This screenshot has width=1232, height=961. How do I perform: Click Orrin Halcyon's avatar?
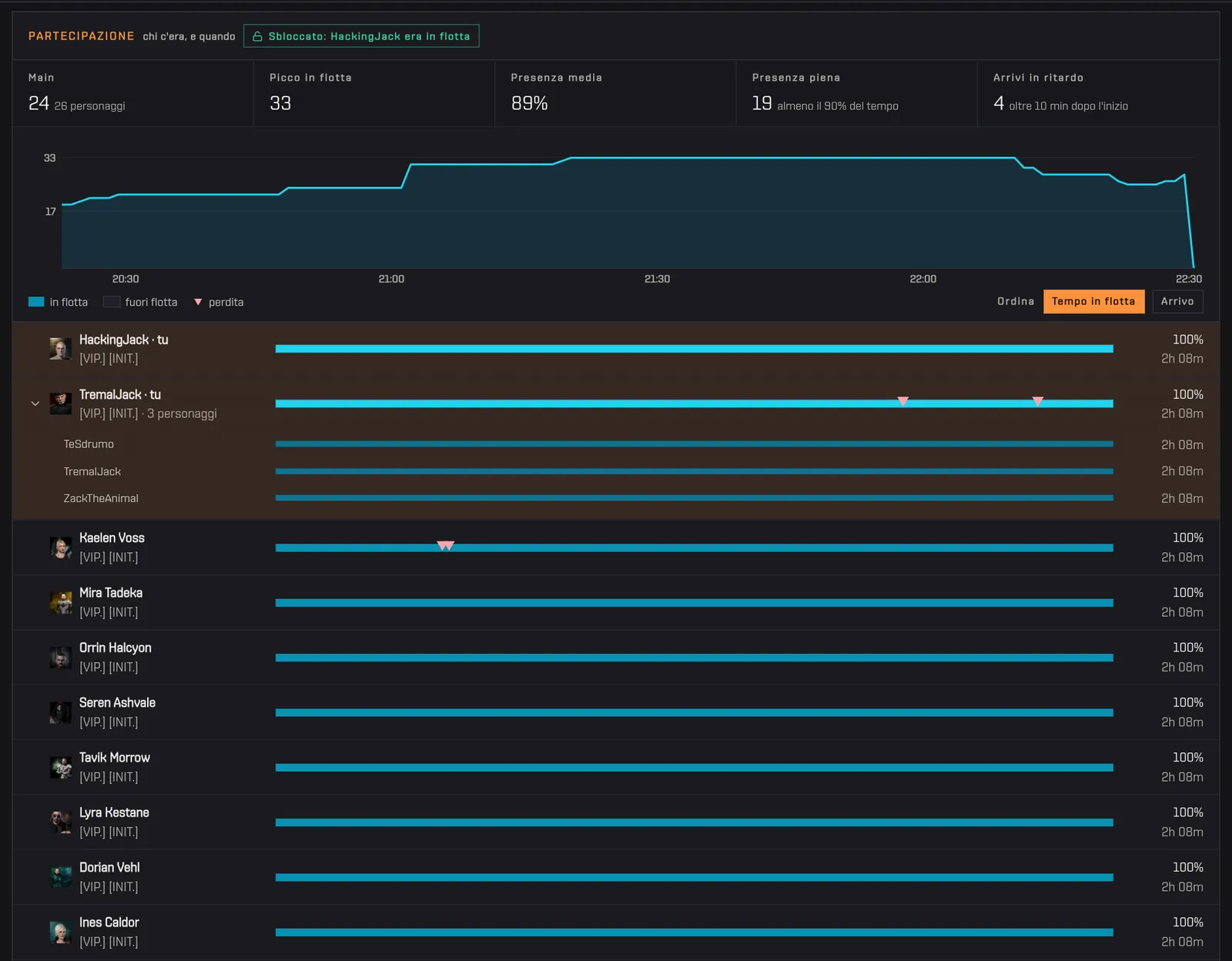(61, 658)
